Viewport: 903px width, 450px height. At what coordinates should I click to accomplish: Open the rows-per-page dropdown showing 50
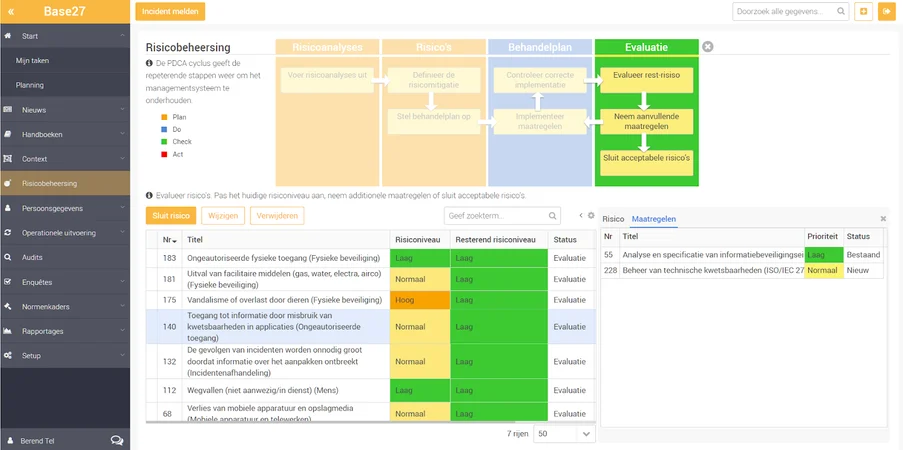[x=564, y=434]
